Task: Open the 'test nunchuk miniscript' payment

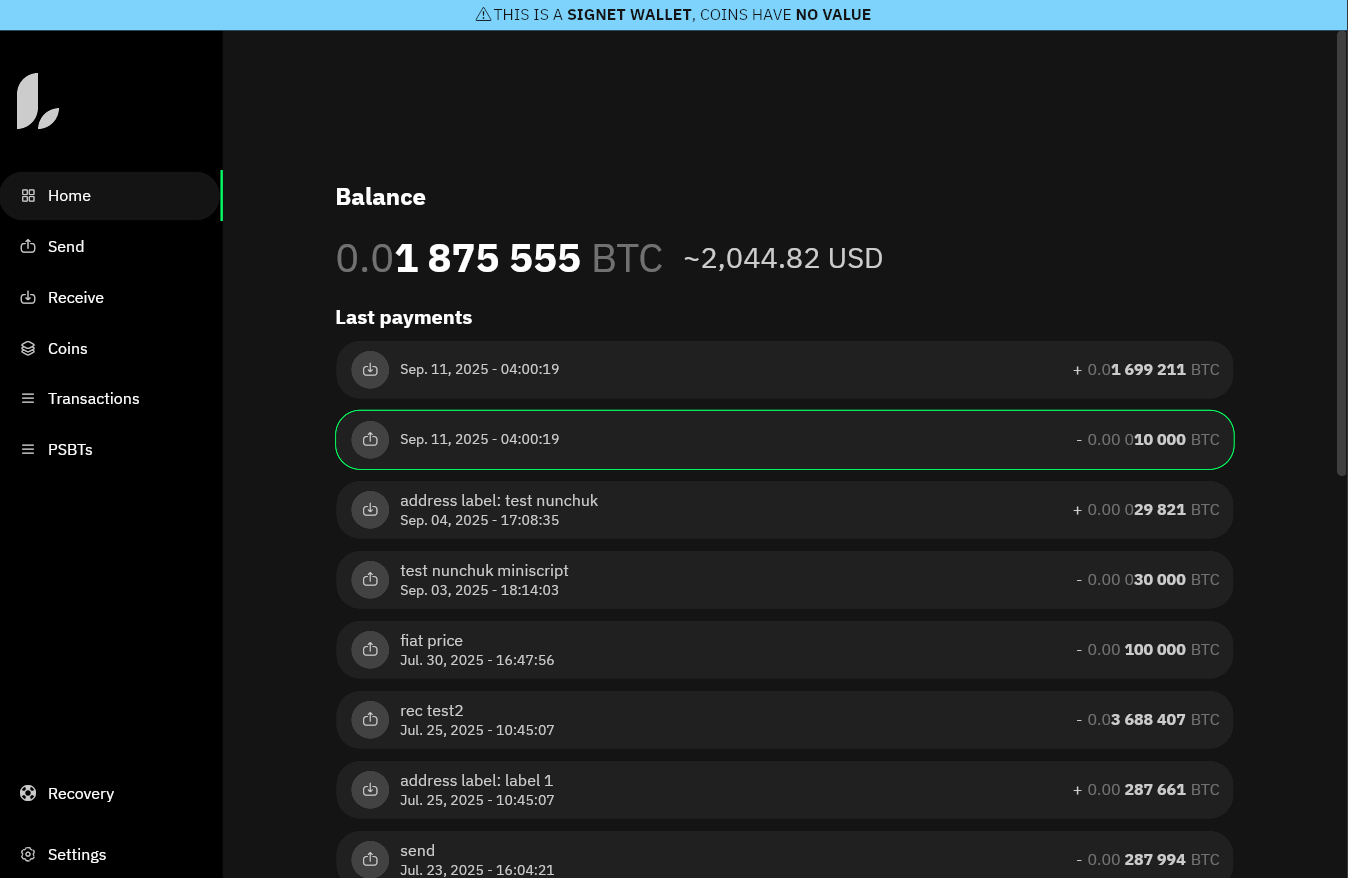Action: (x=784, y=580)
